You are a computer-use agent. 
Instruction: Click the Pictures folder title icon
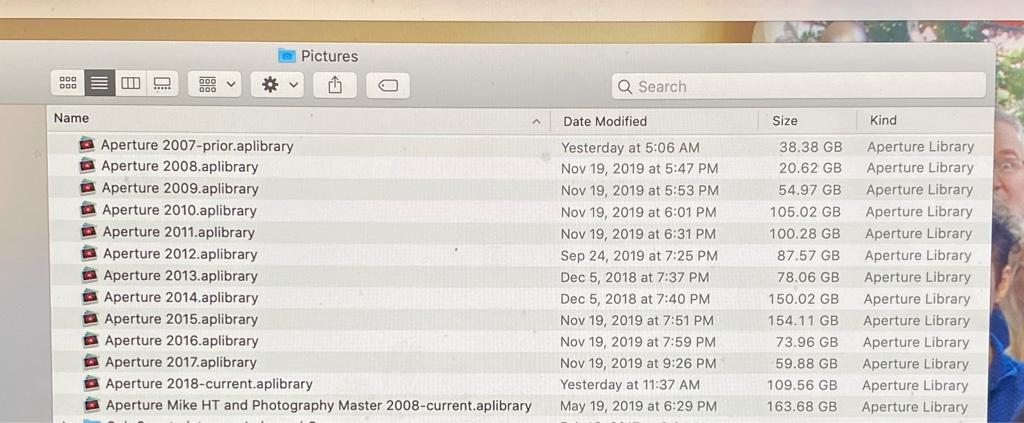tap(287, 56)
